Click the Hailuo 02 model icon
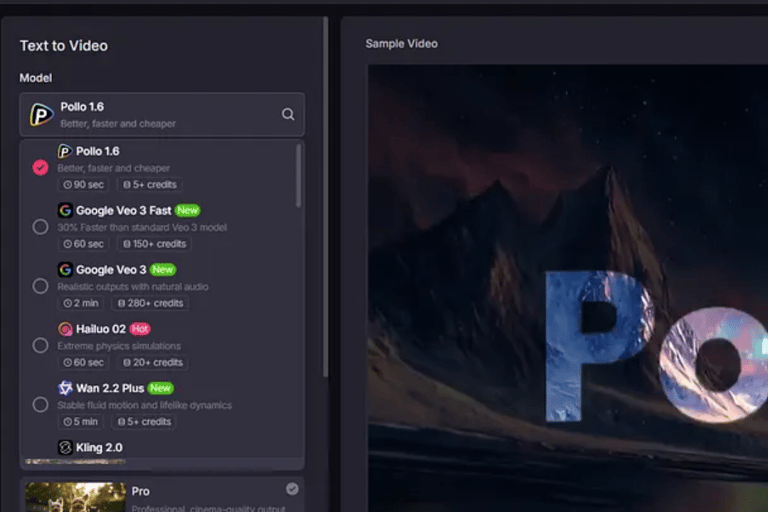The image size is (768, 512). [x=65, y=329]
